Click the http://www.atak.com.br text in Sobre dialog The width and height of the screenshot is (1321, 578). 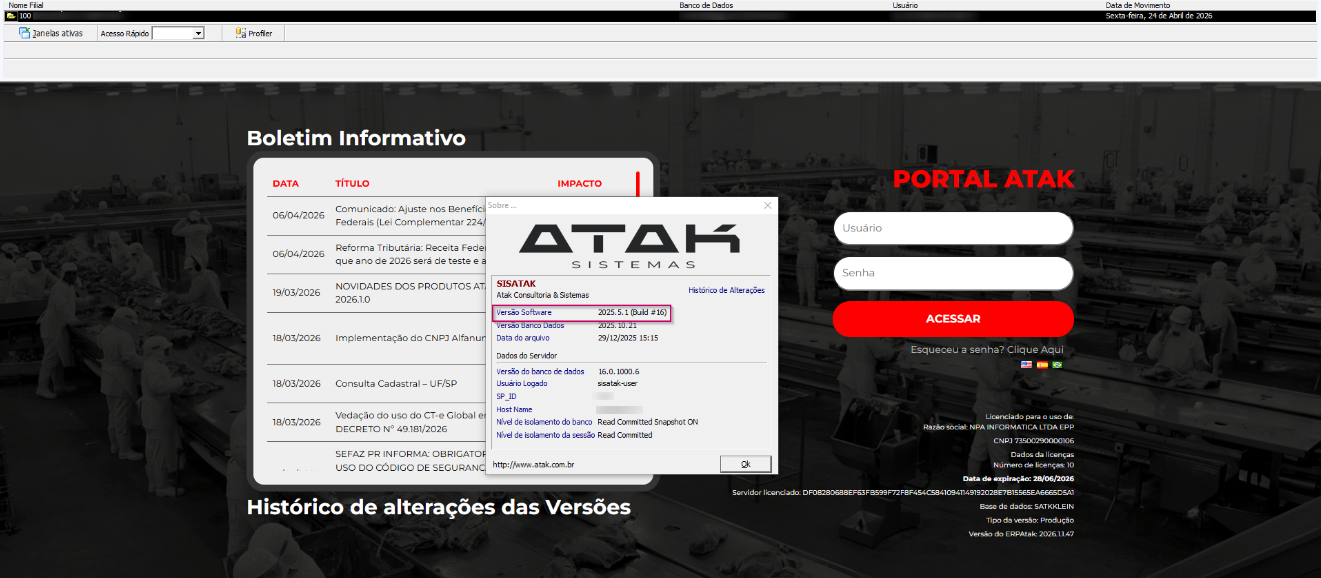coord(533,464)
